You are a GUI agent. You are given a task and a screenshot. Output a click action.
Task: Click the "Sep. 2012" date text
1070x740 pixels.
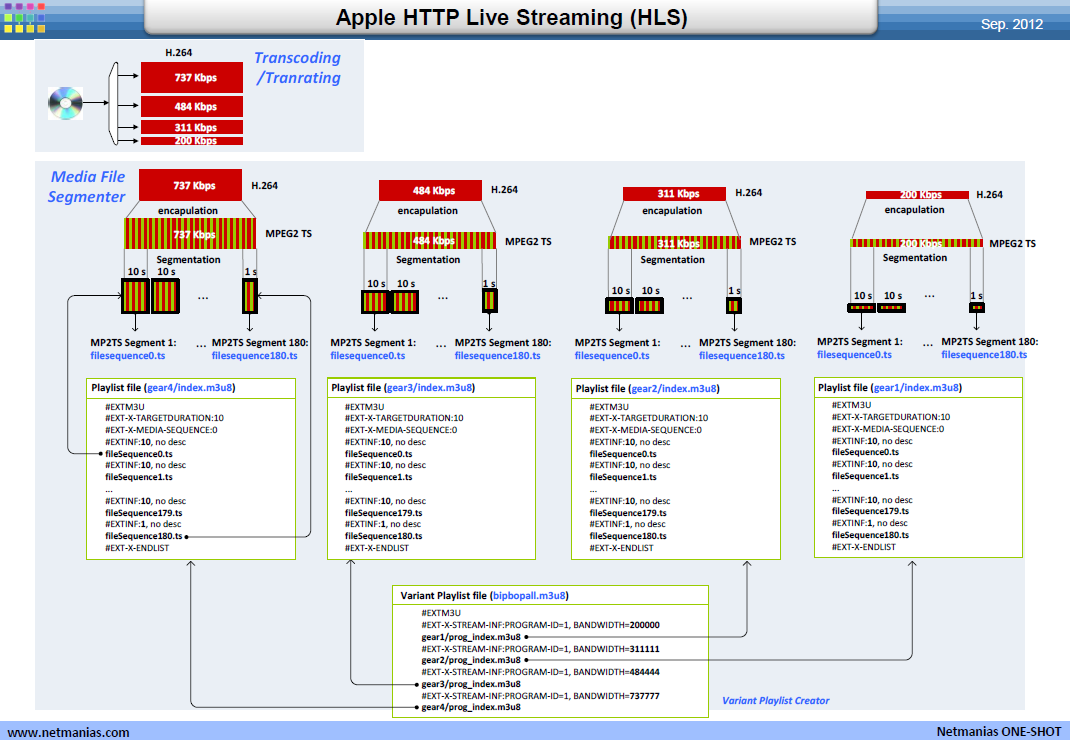coord(1012,25)
